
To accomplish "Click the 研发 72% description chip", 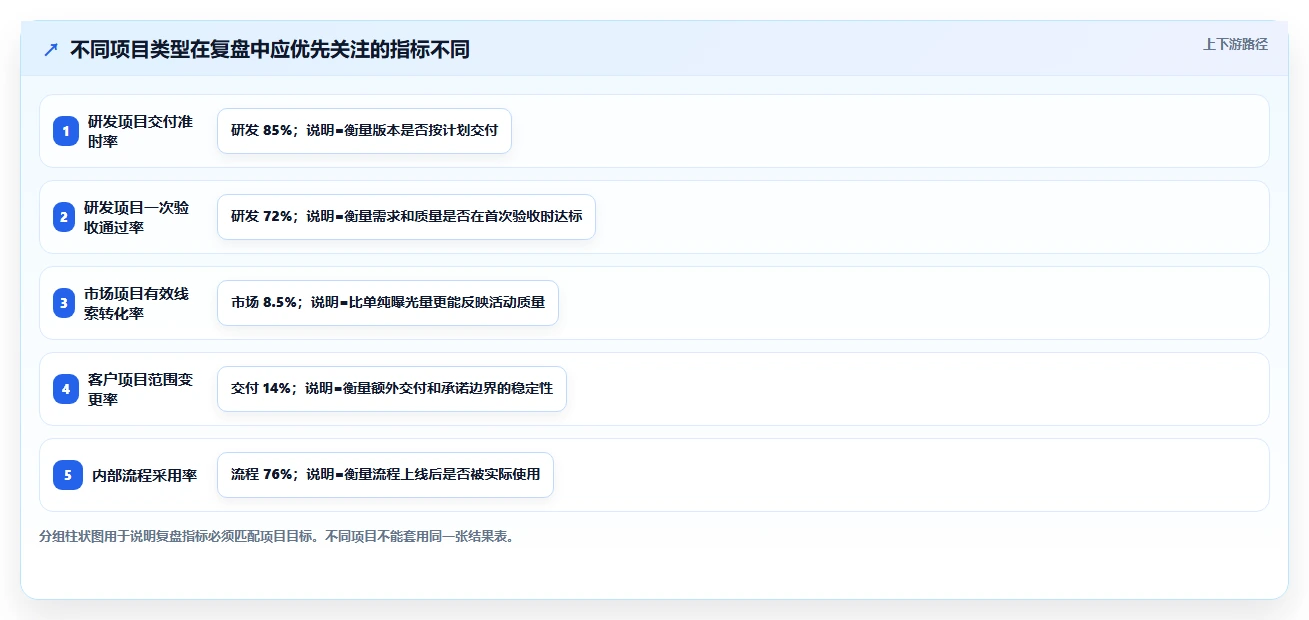I will [x=406, y=217].
